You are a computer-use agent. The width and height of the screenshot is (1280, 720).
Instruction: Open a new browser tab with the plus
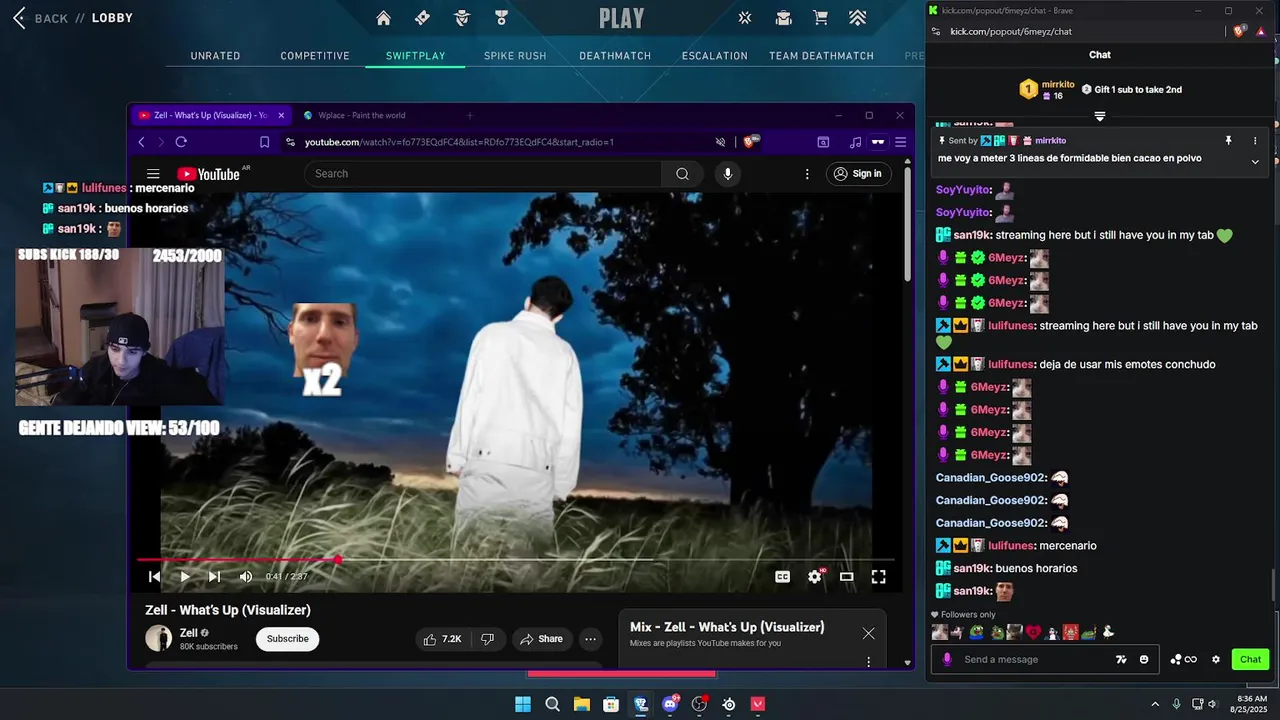tap(470, 115)
